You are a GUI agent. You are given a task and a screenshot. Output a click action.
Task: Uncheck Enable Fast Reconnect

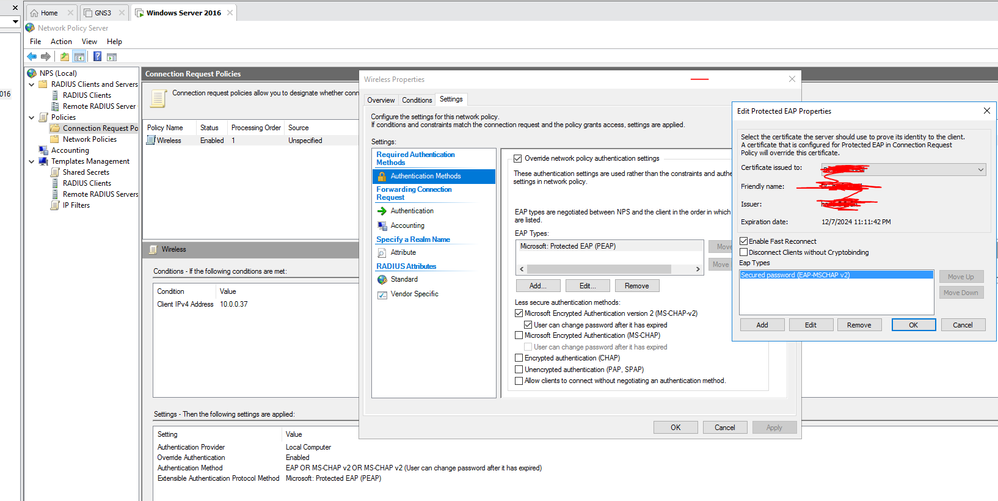745,241
